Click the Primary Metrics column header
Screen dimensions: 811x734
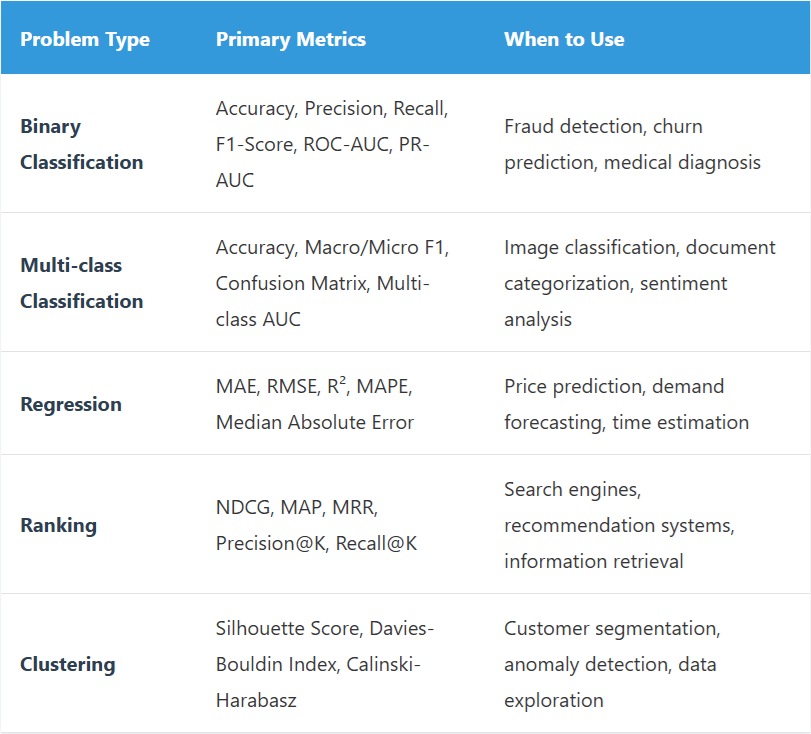tap(291, 40)
